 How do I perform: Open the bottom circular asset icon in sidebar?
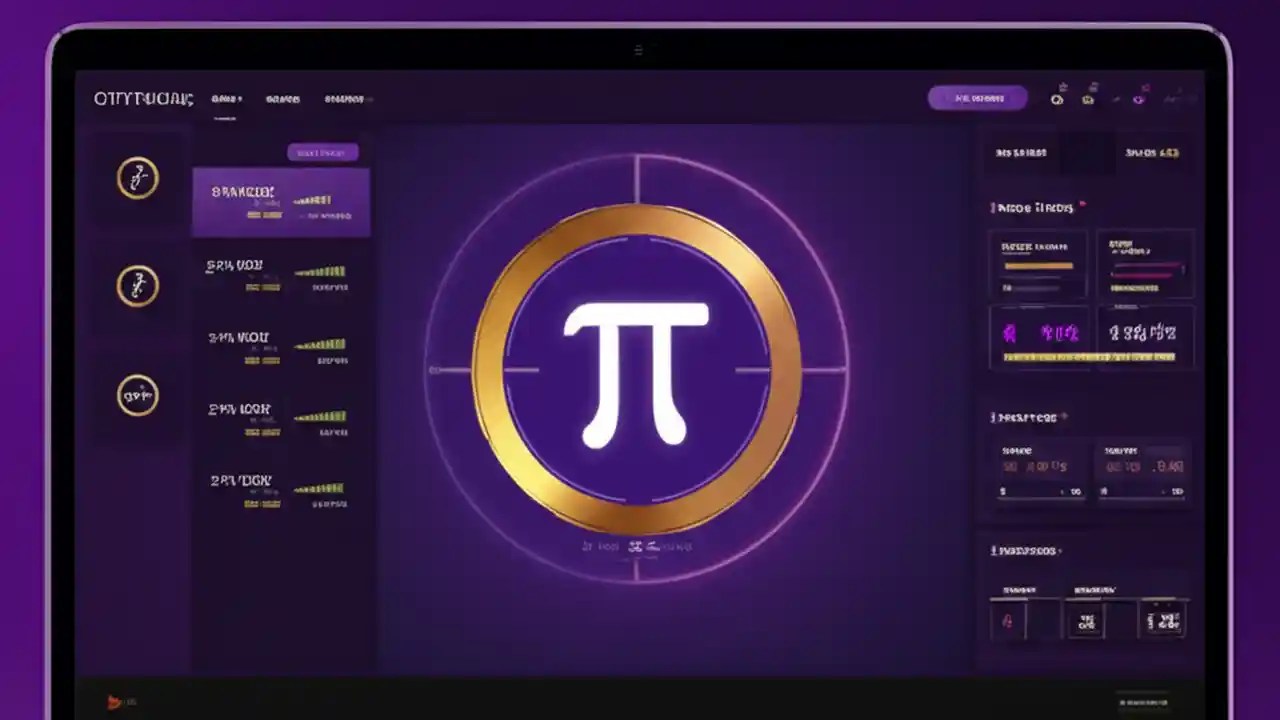tap(138, 396)
